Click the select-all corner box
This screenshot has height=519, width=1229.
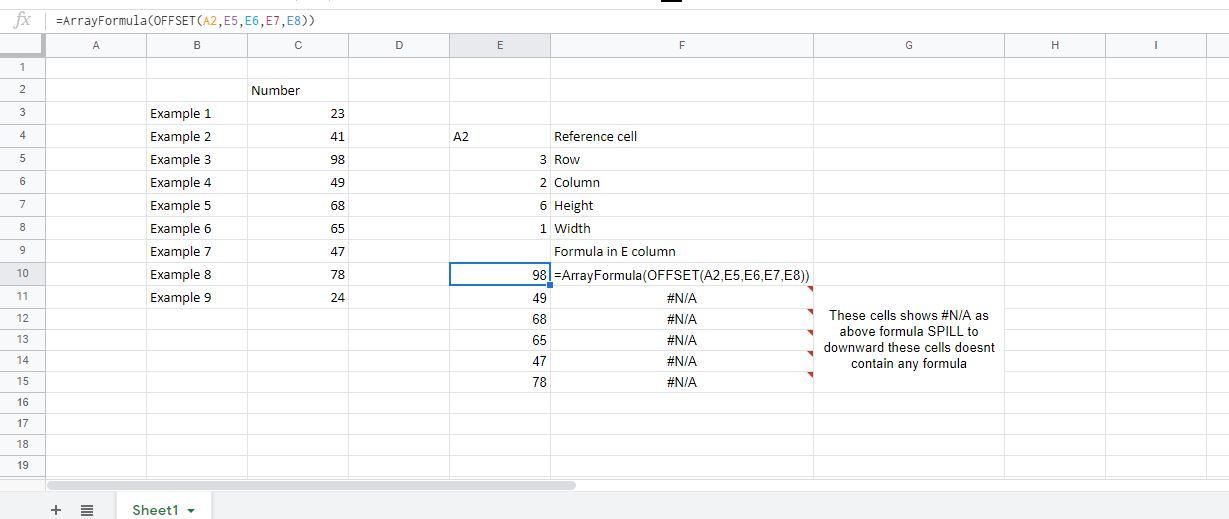[x=22, y=45]
